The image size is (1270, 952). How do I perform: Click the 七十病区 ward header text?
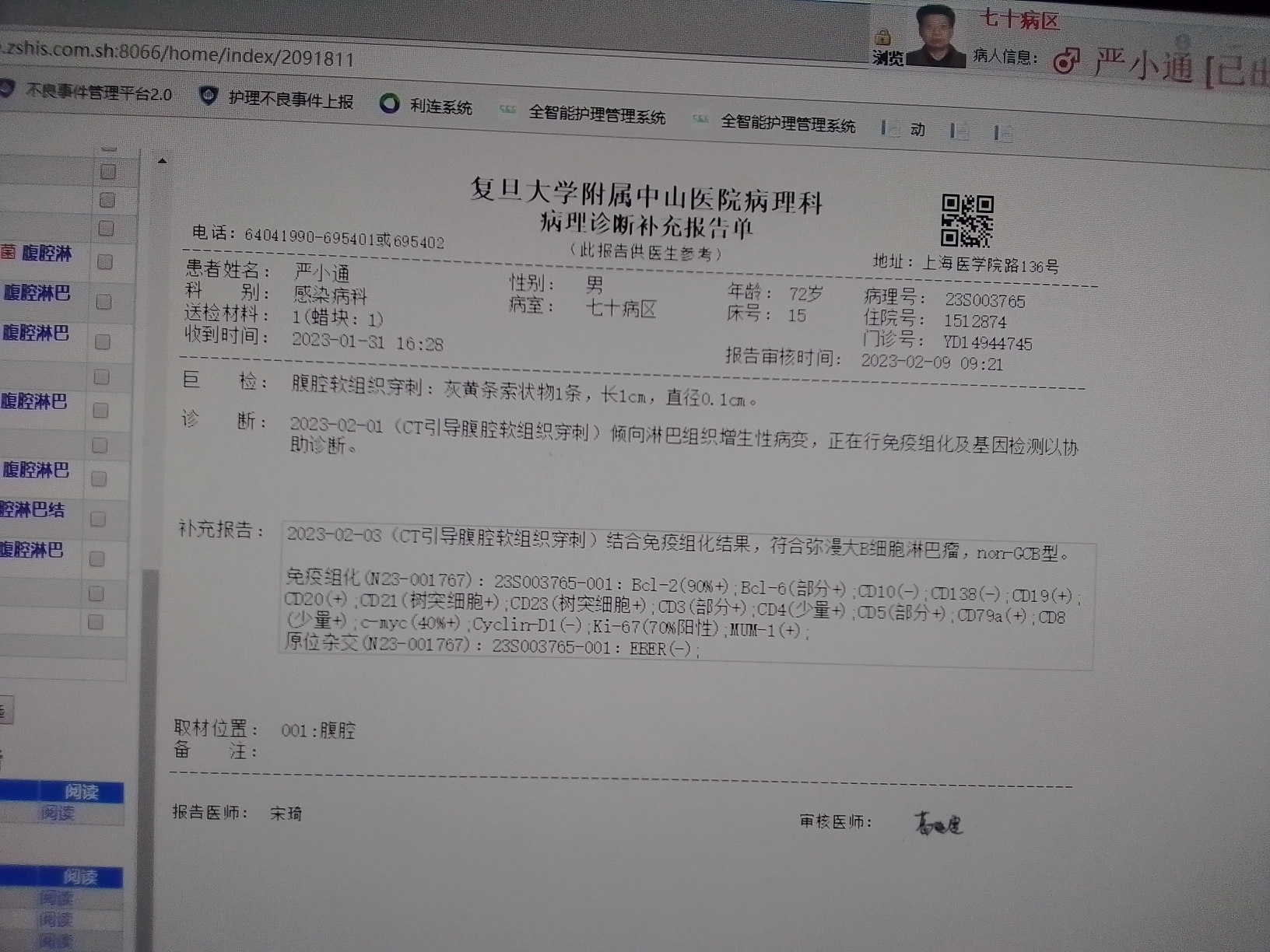point(1019,20)
